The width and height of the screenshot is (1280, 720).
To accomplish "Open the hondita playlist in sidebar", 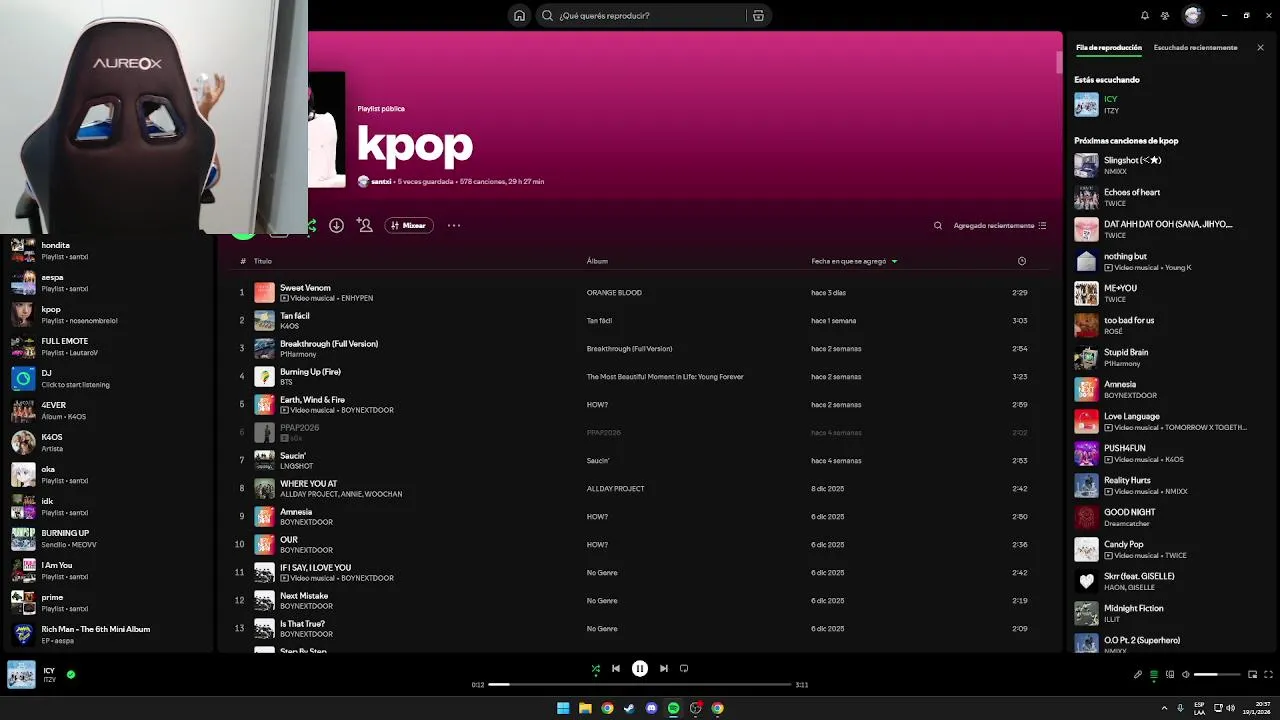I will 107,250.
